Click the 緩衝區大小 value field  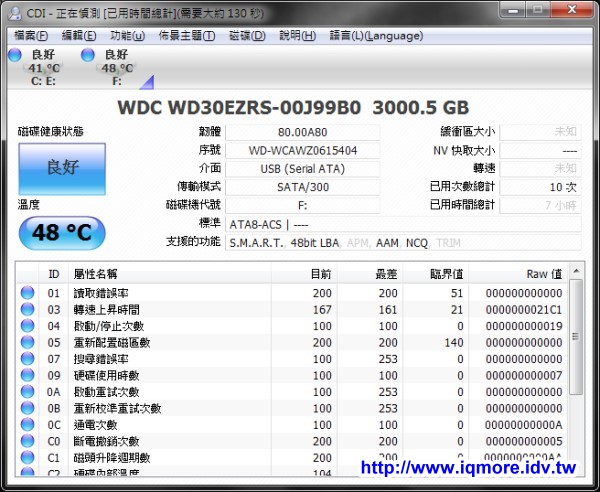click(x=540, y=132)
